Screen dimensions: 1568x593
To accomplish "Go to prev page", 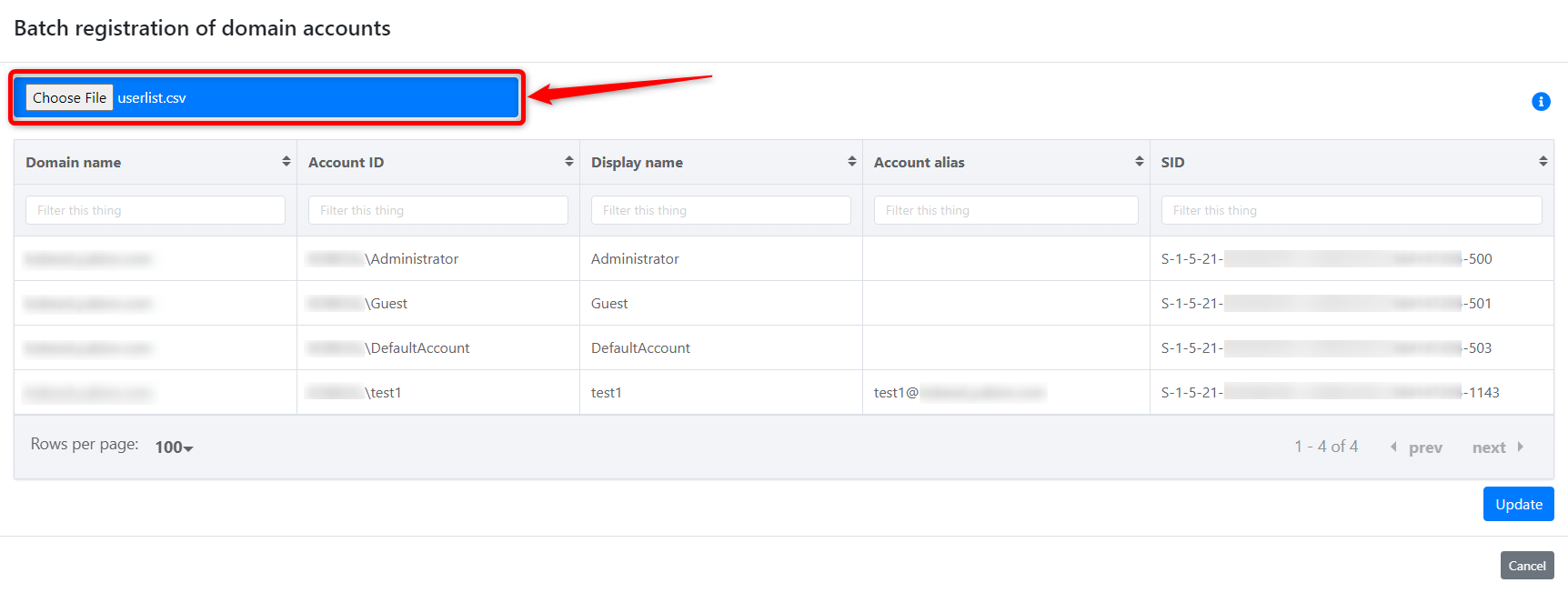I will 1417,447.
